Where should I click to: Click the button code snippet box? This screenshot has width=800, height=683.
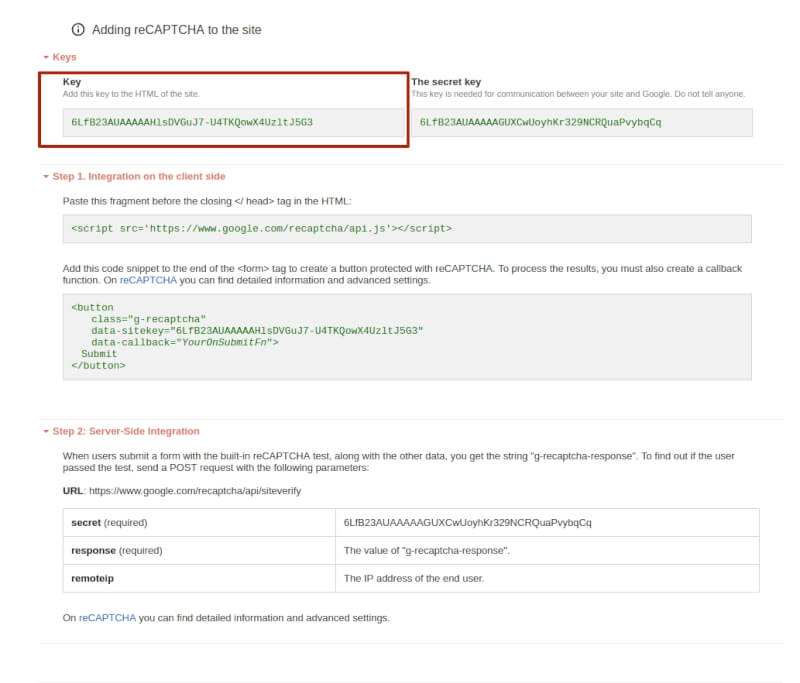[x=407, y=337]
